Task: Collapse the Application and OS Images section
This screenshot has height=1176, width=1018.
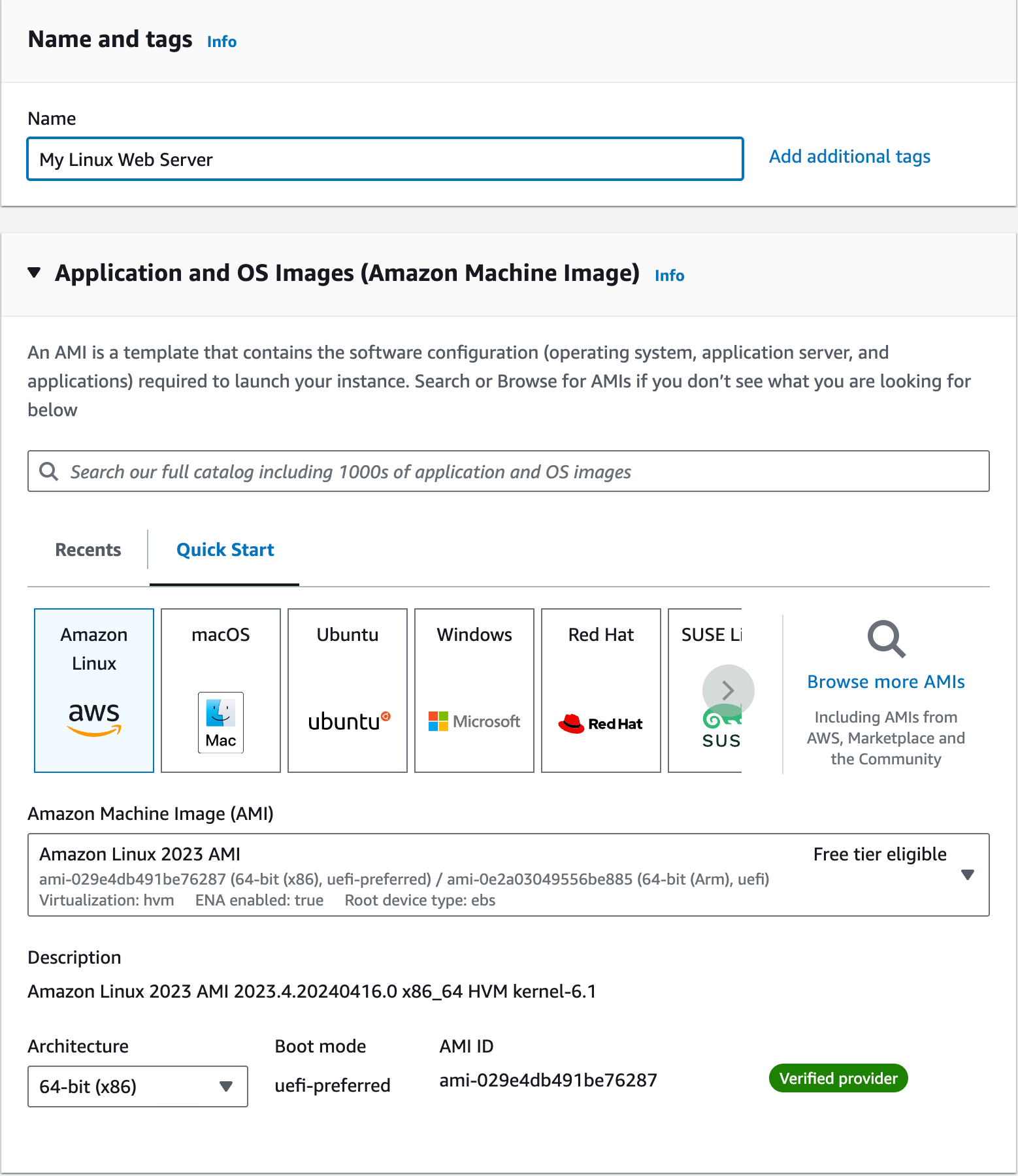Action: point(35,272)
